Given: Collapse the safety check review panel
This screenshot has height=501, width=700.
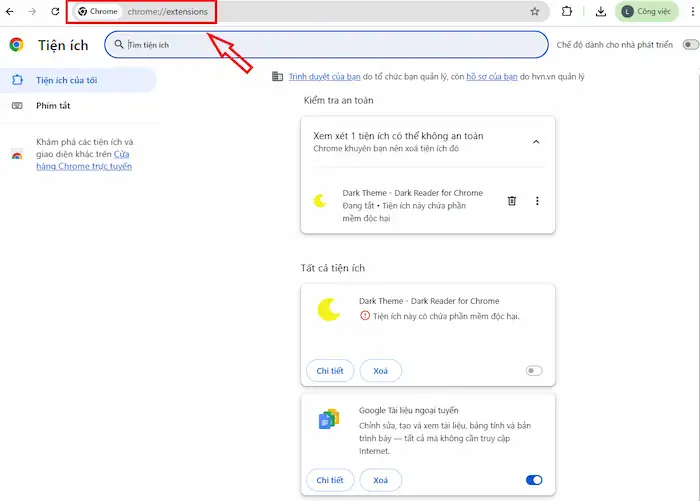Looking at the screenshot, I should 536,141.
